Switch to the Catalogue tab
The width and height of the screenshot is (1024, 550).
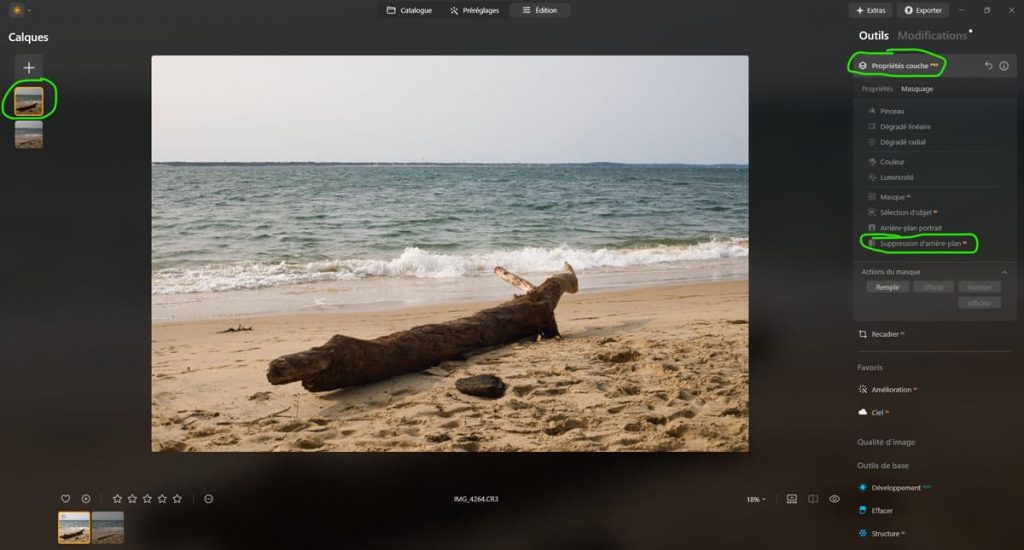pos(409,10)
